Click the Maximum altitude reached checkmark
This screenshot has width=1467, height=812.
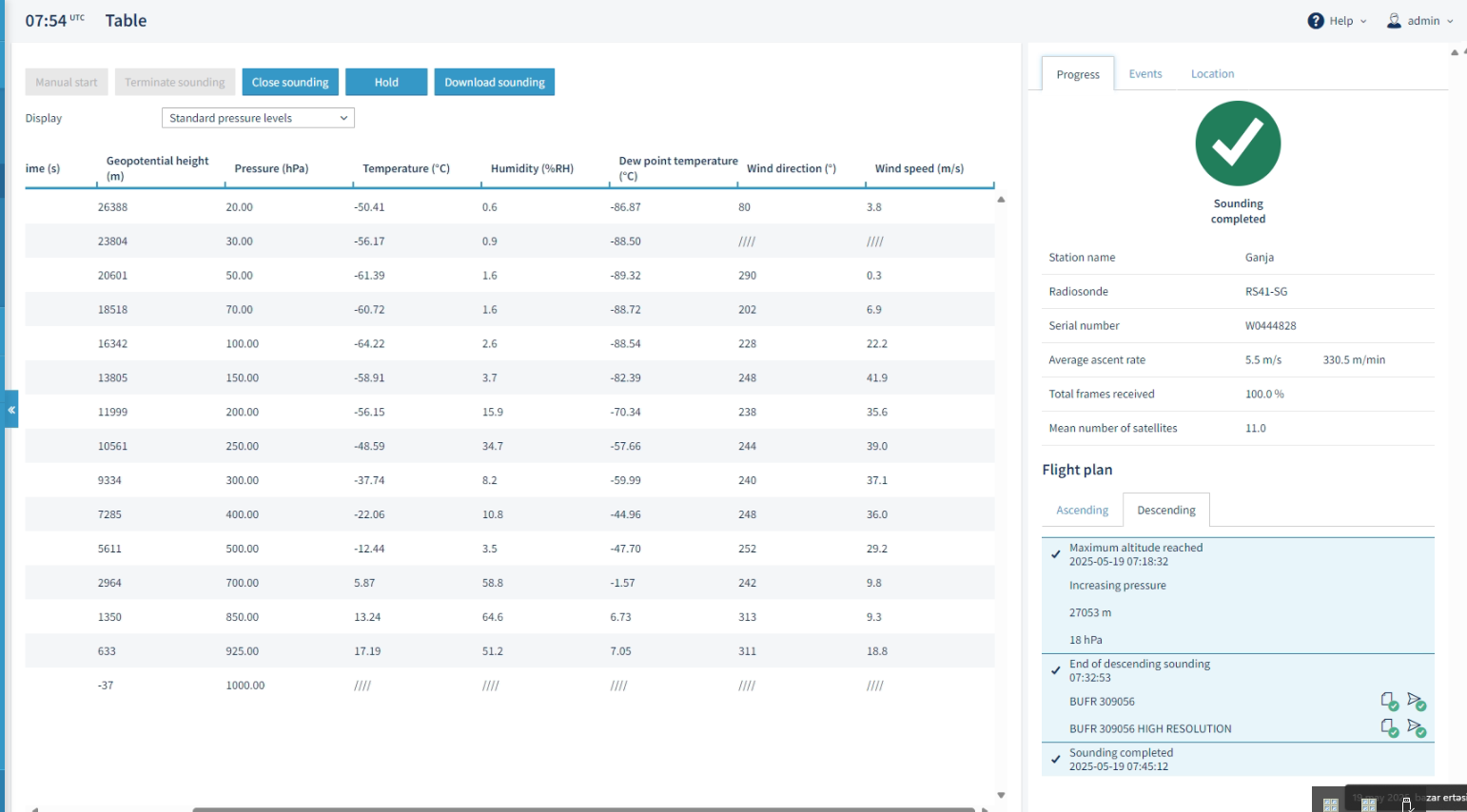click(x=1055, y=554)
